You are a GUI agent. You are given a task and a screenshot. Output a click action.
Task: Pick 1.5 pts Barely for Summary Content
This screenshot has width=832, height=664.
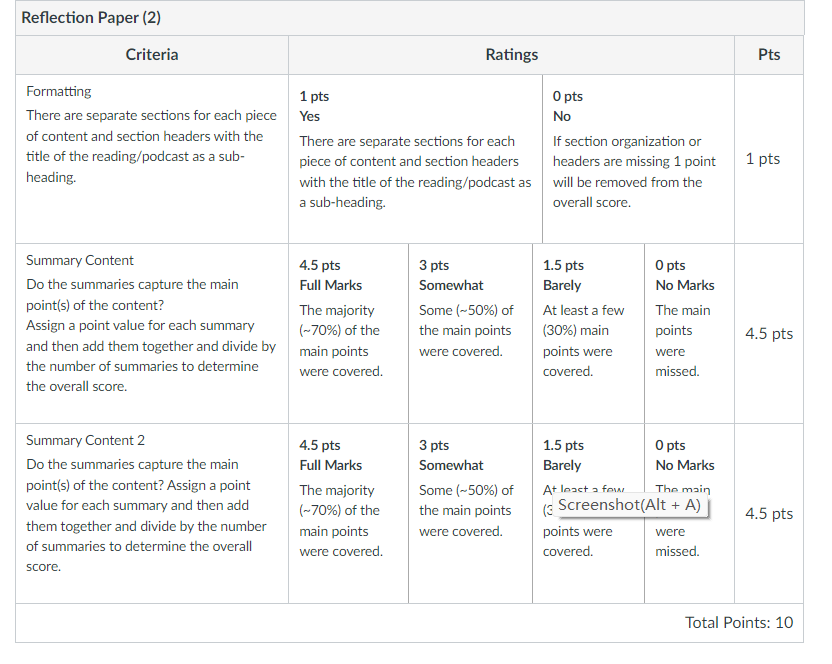tap(588, 333)
